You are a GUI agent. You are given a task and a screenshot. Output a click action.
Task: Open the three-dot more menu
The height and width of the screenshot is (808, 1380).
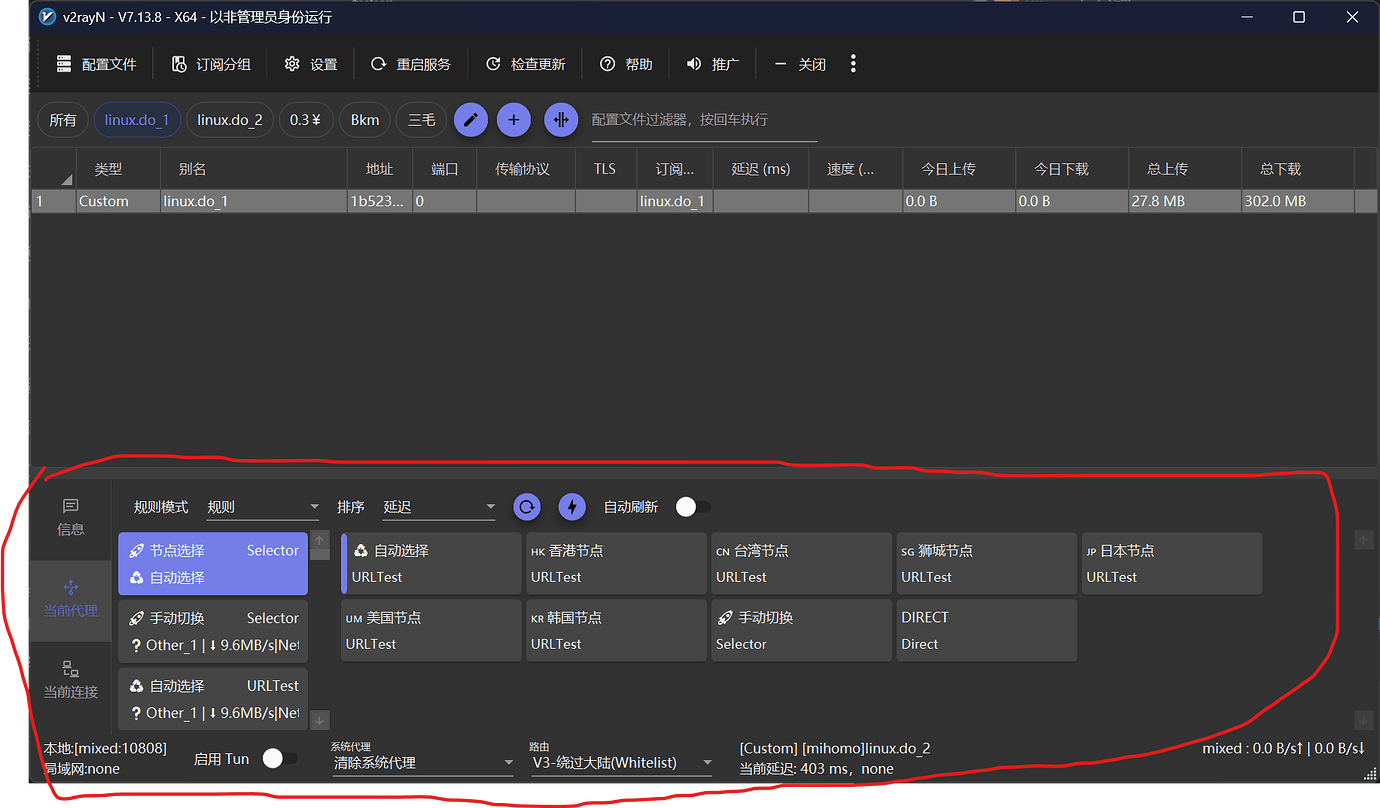[x=853, y=64]
